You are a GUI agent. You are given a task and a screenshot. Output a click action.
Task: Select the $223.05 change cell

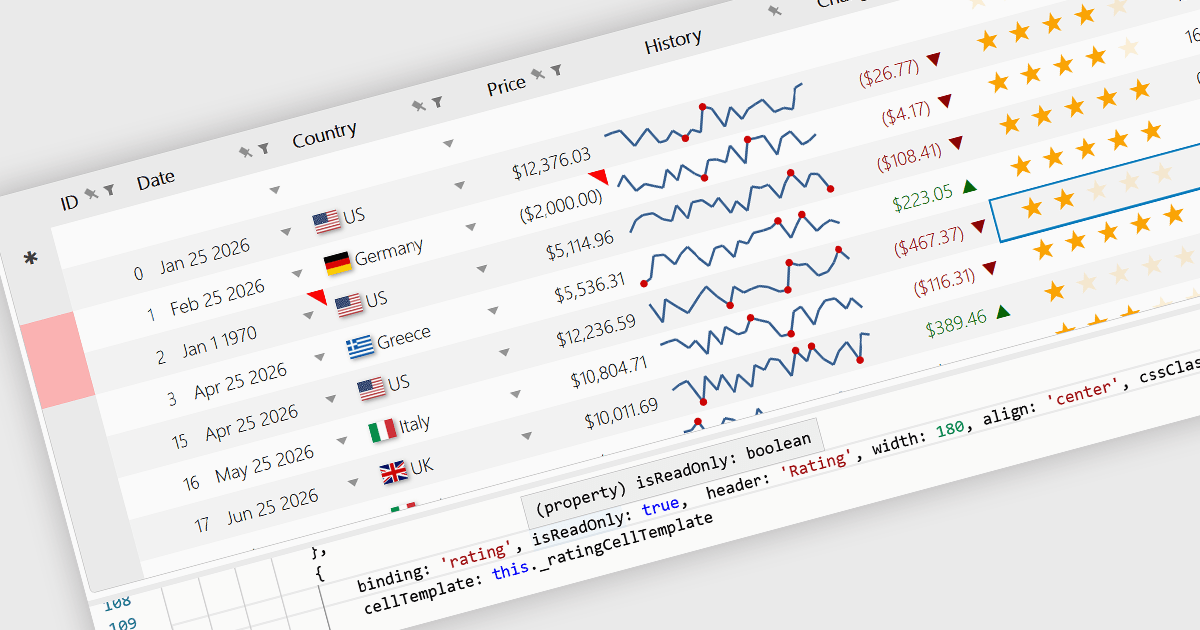click(x=922, y=197)
